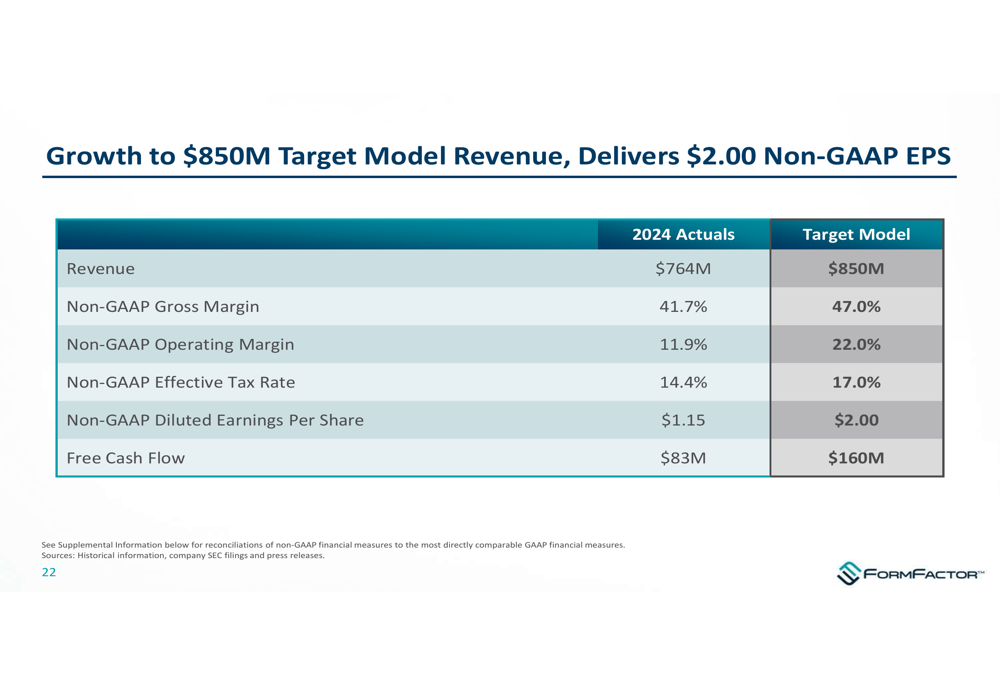1000x685 pixels.
Task: Click the 17.0% target tax rate cell
Action: (x=856, y=382)
